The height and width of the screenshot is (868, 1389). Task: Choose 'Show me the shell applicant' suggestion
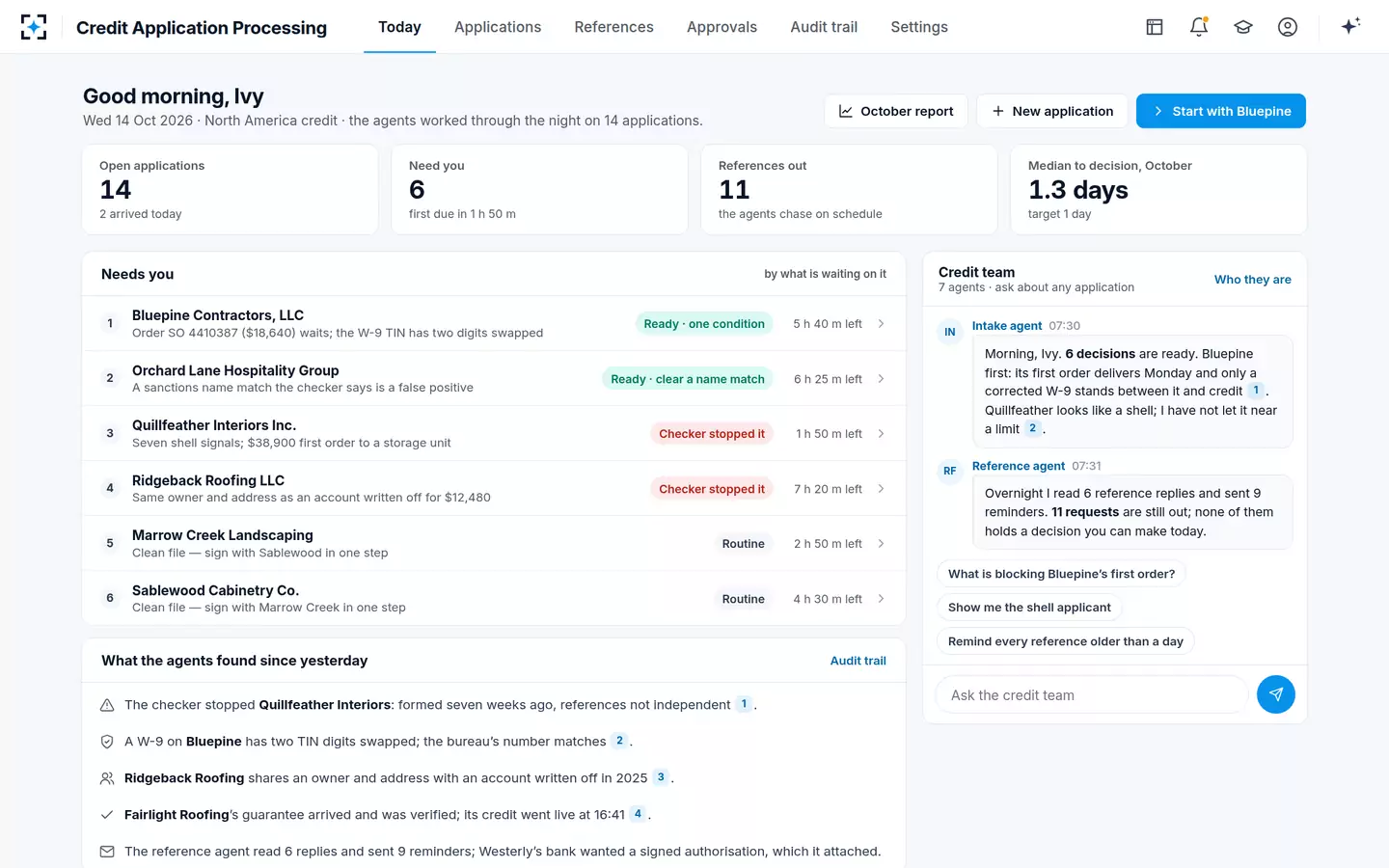point(1029,608)
